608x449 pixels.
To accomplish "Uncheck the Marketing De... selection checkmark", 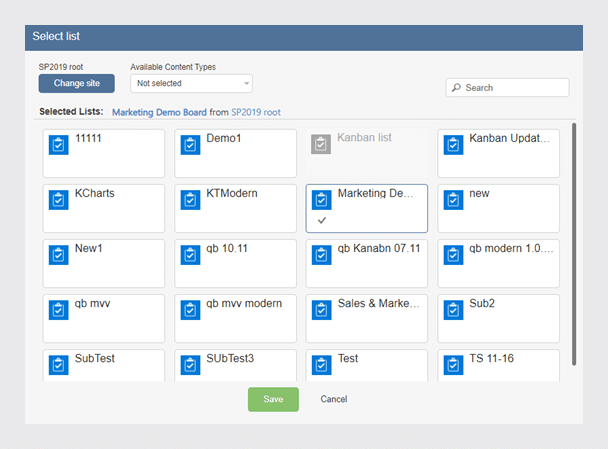I will [322, 220].
